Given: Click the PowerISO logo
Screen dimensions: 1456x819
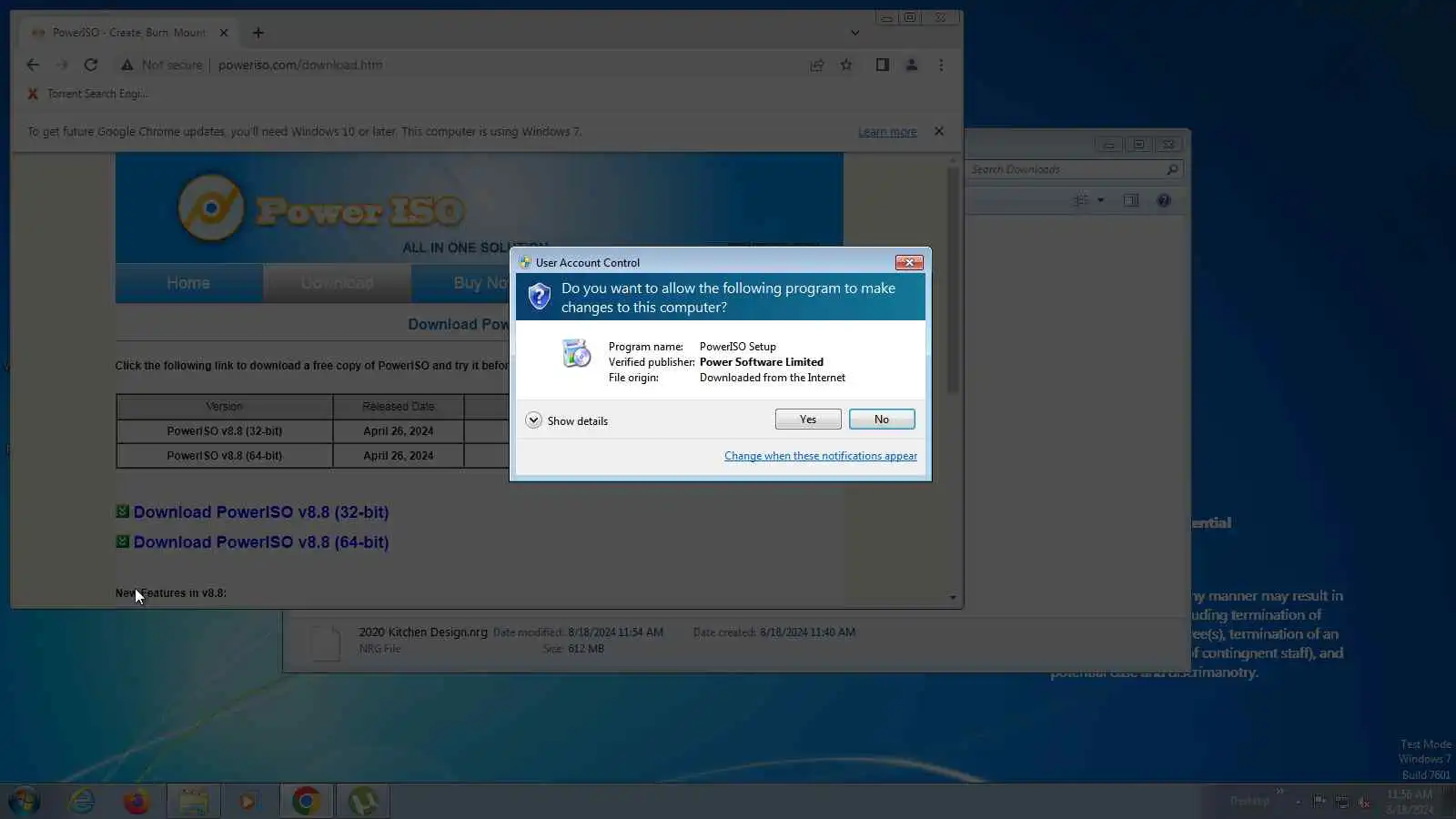Looking at the screenshot, I should pos(320,209).
